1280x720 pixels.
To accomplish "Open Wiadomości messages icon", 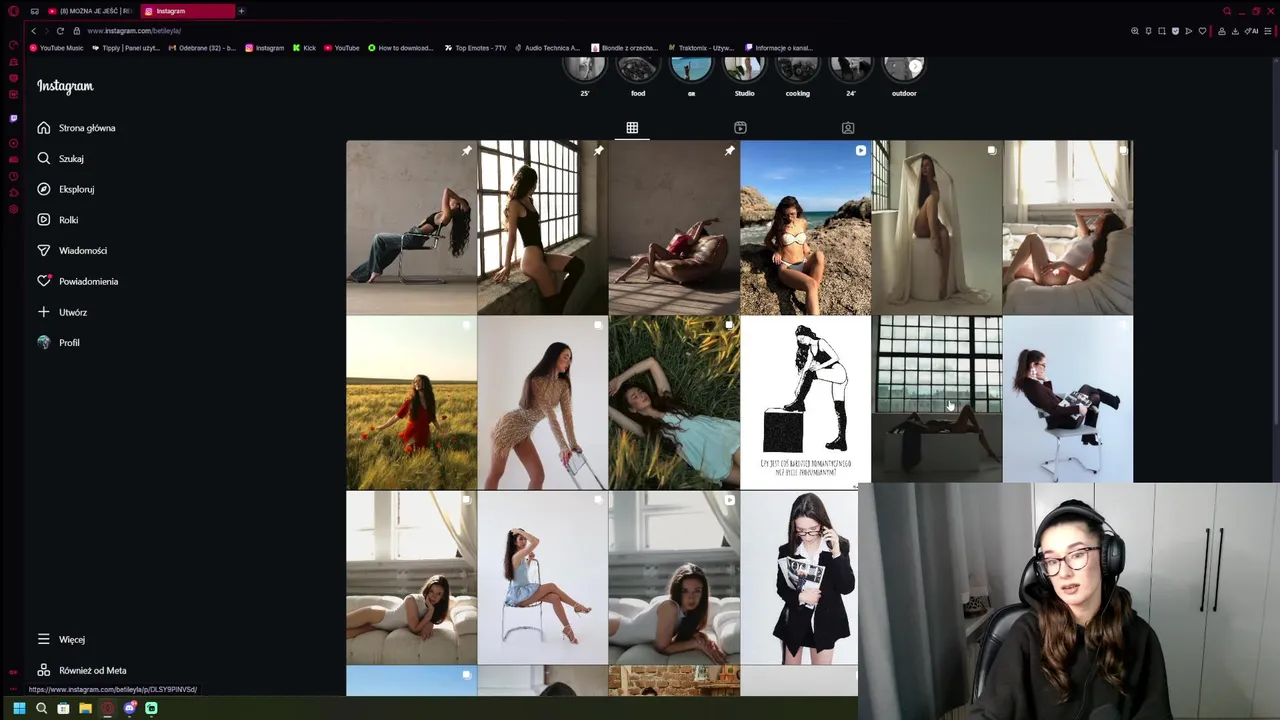I will tap(44, 250).
